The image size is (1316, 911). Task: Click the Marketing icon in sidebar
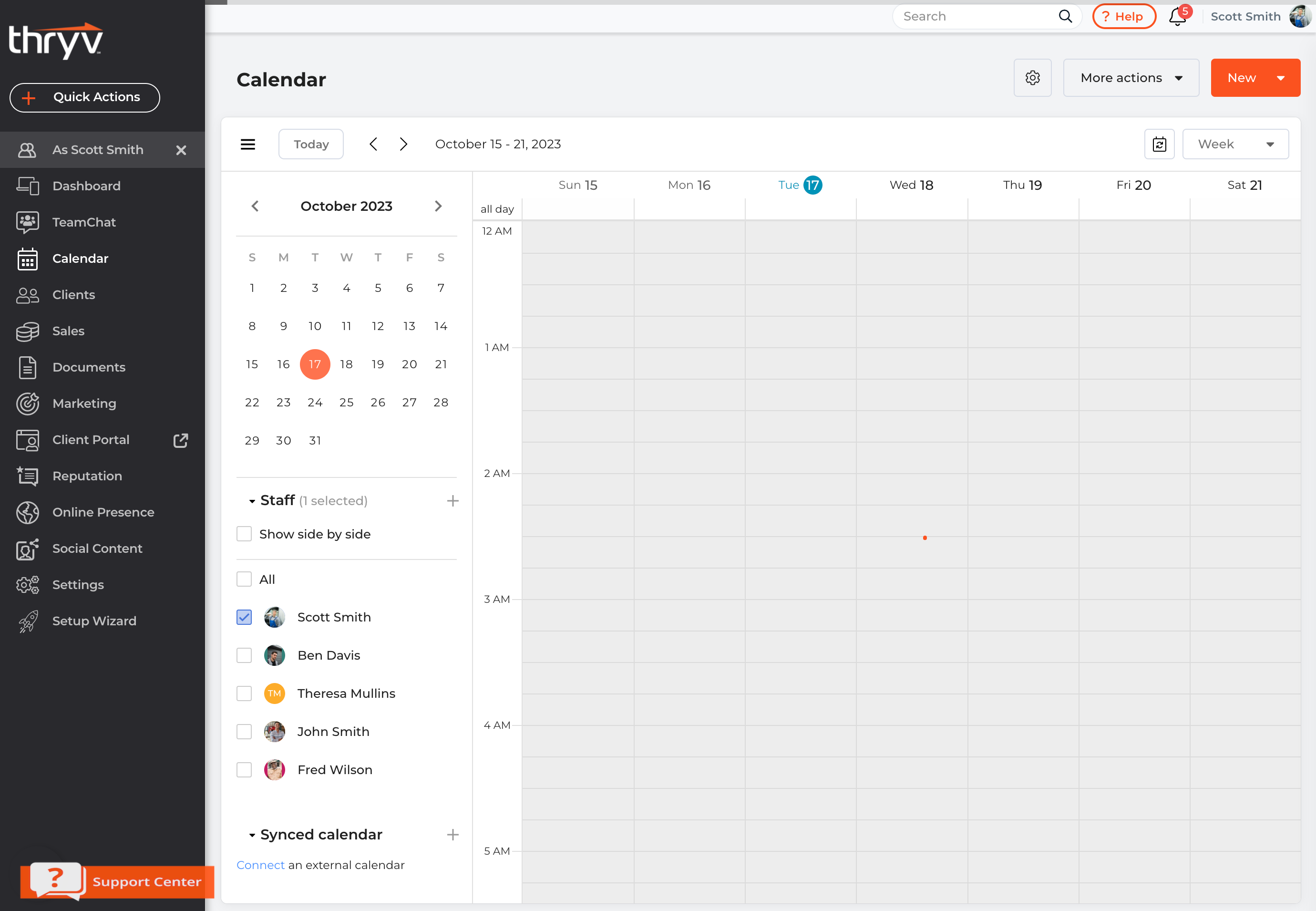click(x=28, y=403)
